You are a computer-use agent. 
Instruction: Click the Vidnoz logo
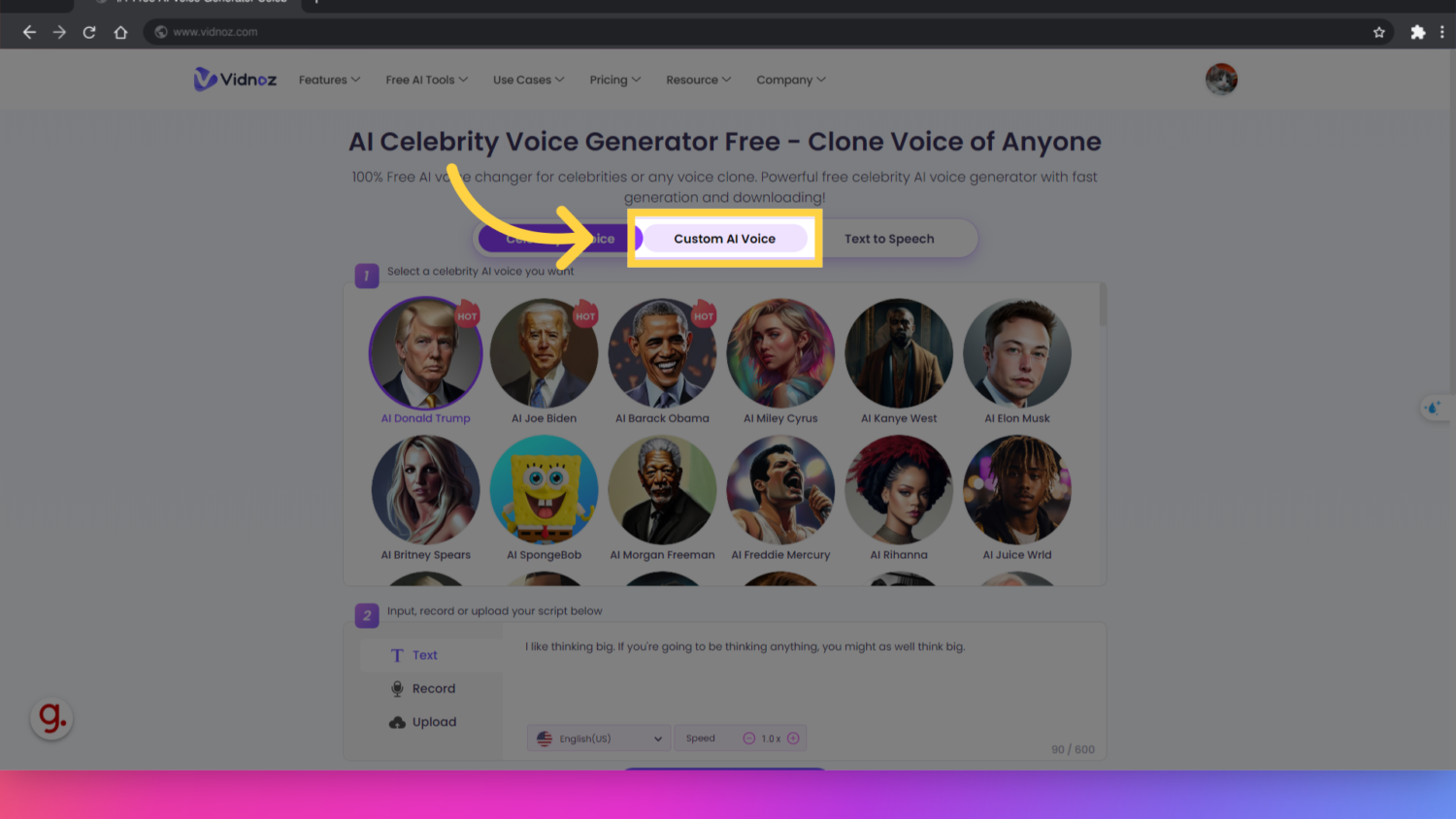[235, 80]
